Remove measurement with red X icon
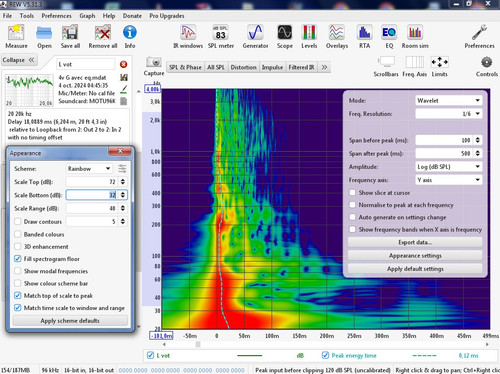Image resolution: width=500 pixels, height=374 pixels. (x=123, y=64)
